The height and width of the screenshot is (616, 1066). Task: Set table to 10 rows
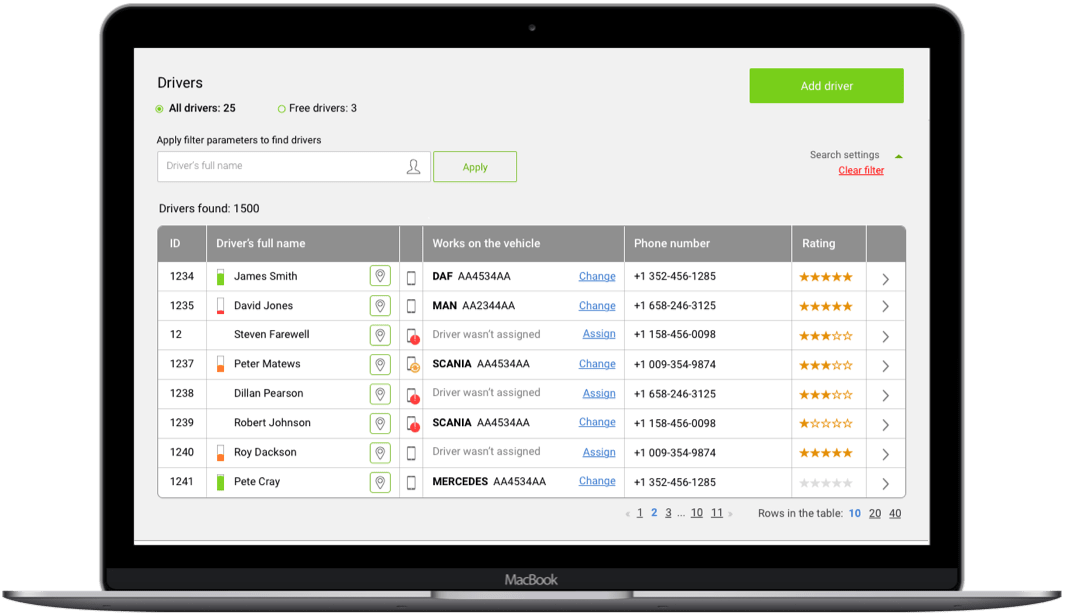855,513
